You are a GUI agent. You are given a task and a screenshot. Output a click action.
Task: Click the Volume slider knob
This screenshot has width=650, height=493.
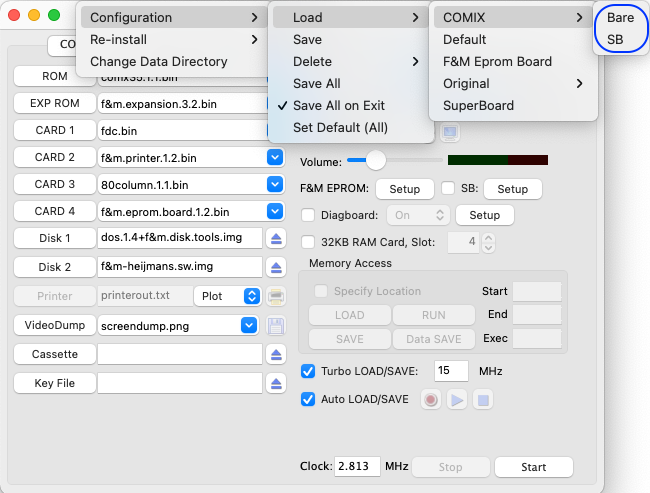point(376,160)
